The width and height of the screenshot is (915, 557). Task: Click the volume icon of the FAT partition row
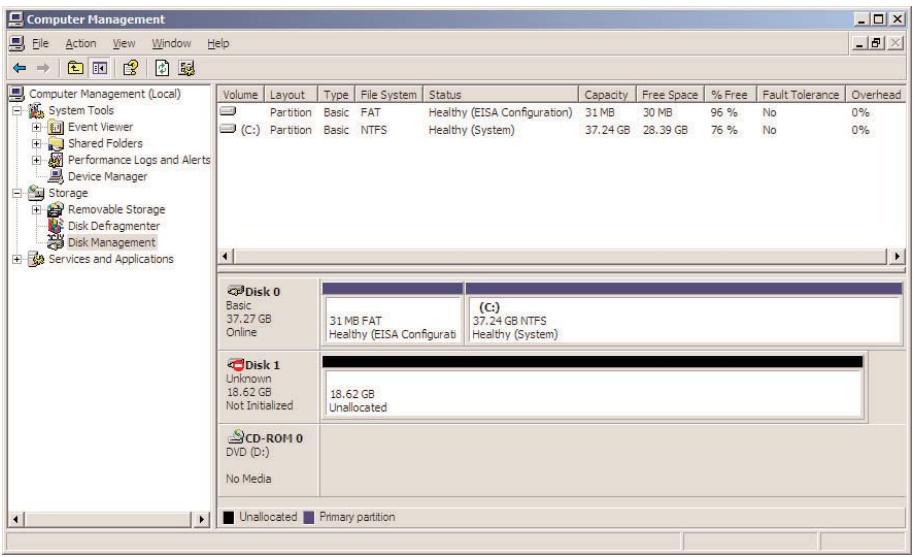click(228, 111)
